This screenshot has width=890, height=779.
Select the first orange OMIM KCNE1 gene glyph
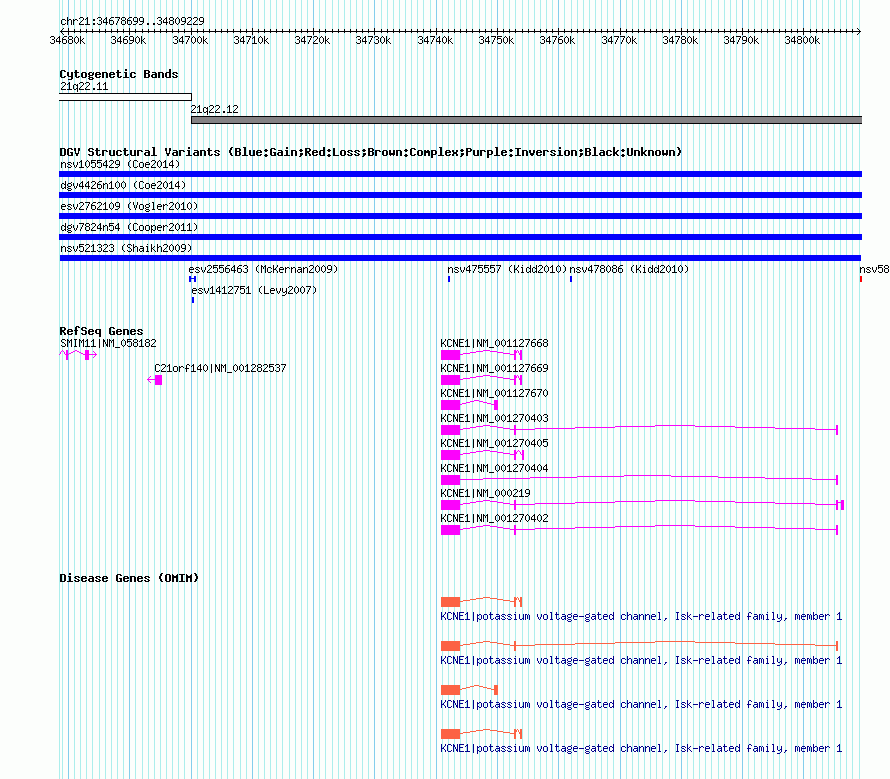pos(481,602)
